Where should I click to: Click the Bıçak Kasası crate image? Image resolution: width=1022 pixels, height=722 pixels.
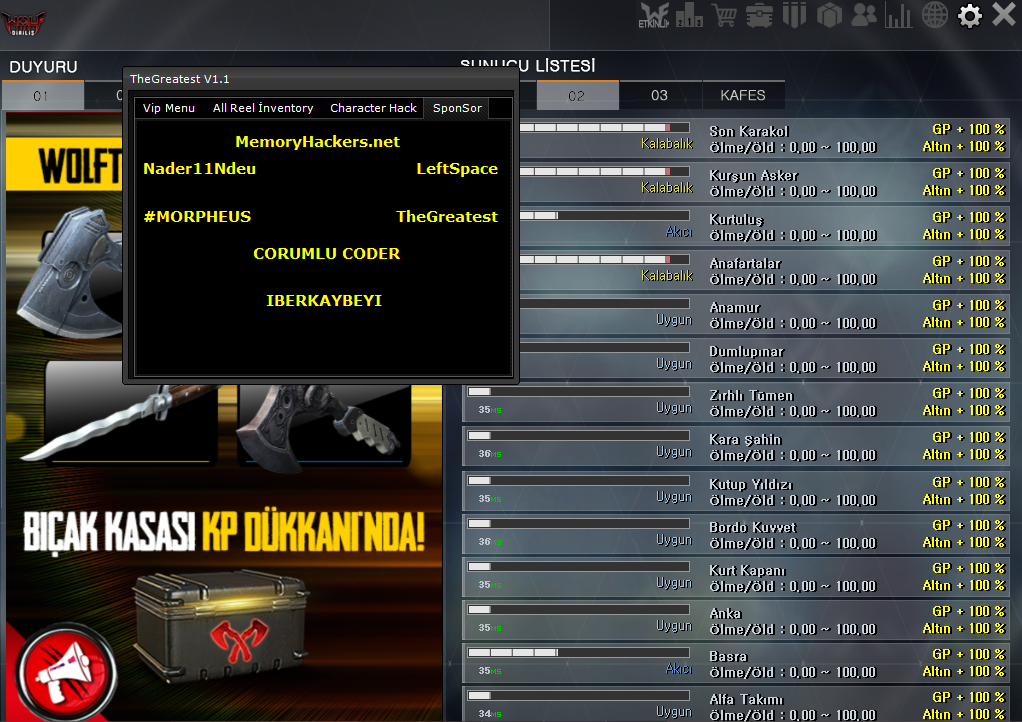coord(221,627)
